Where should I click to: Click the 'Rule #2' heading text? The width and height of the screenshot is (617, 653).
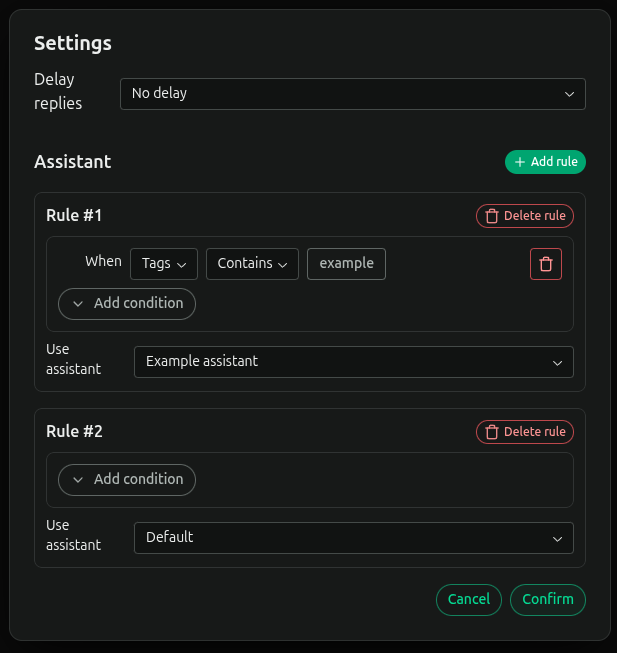74,431
